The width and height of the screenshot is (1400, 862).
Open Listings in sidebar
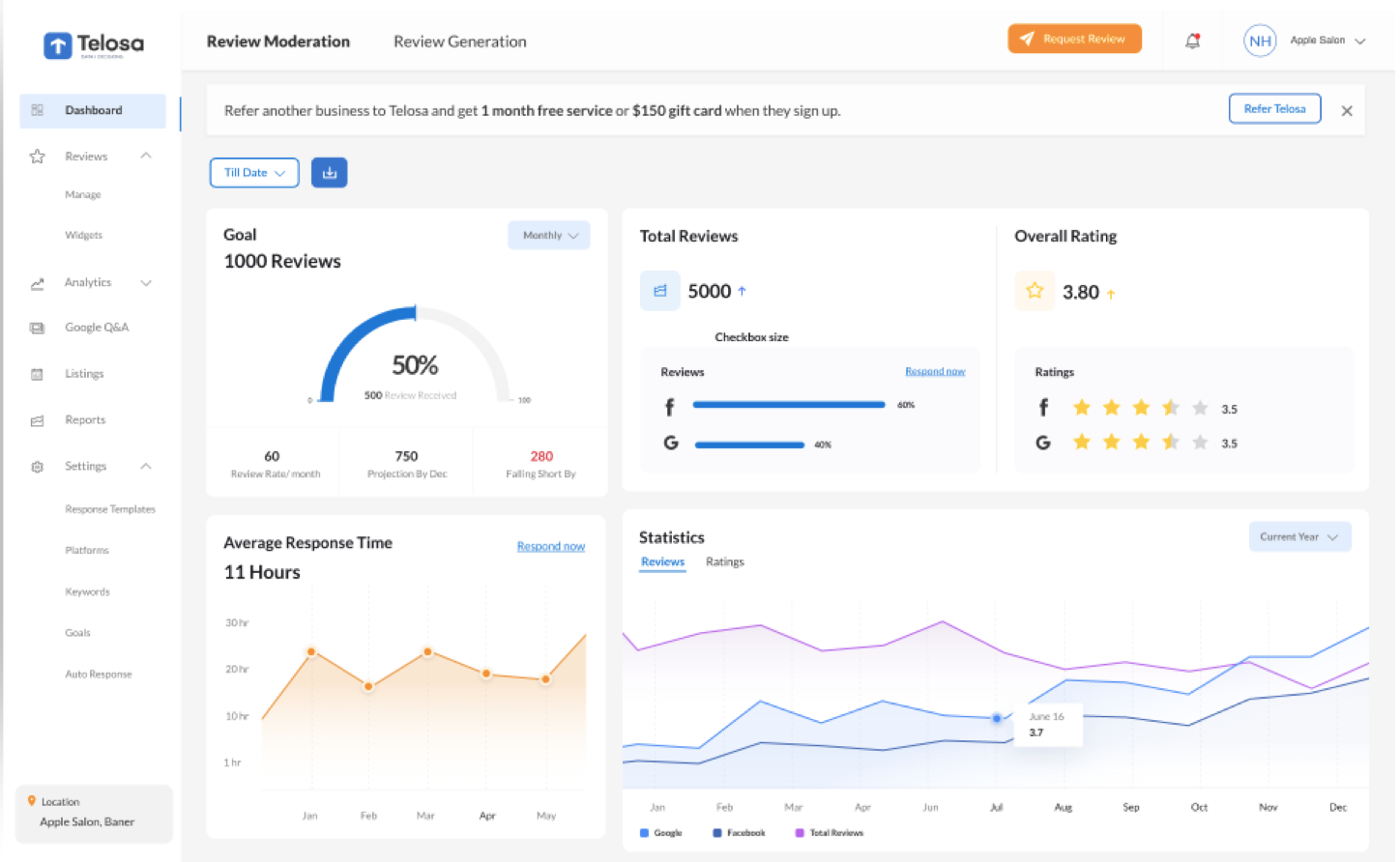tap(84, 374)
